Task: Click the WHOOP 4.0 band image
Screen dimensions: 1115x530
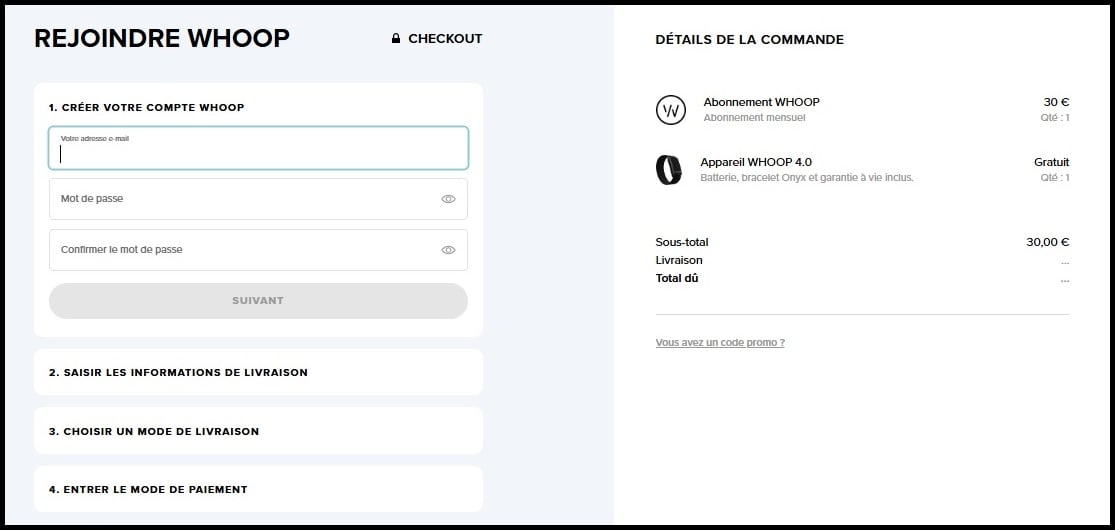Action: click(669, 169)
